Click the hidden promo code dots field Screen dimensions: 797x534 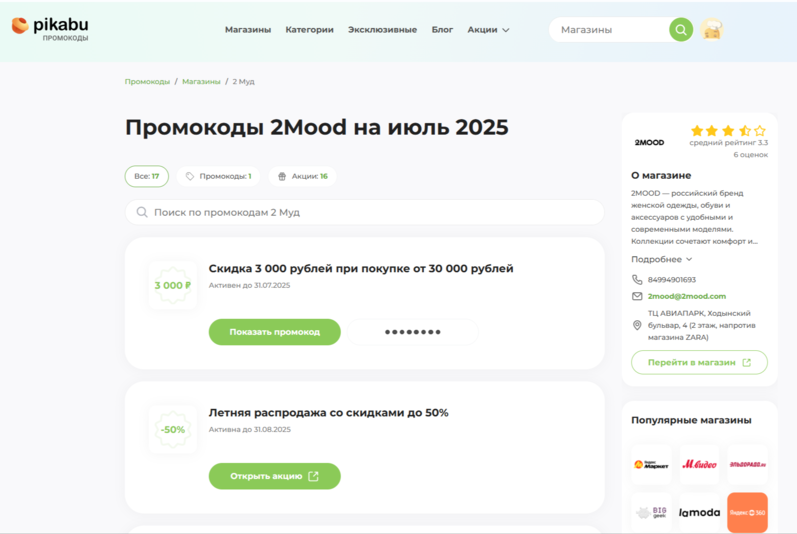[x=413, y=332]
